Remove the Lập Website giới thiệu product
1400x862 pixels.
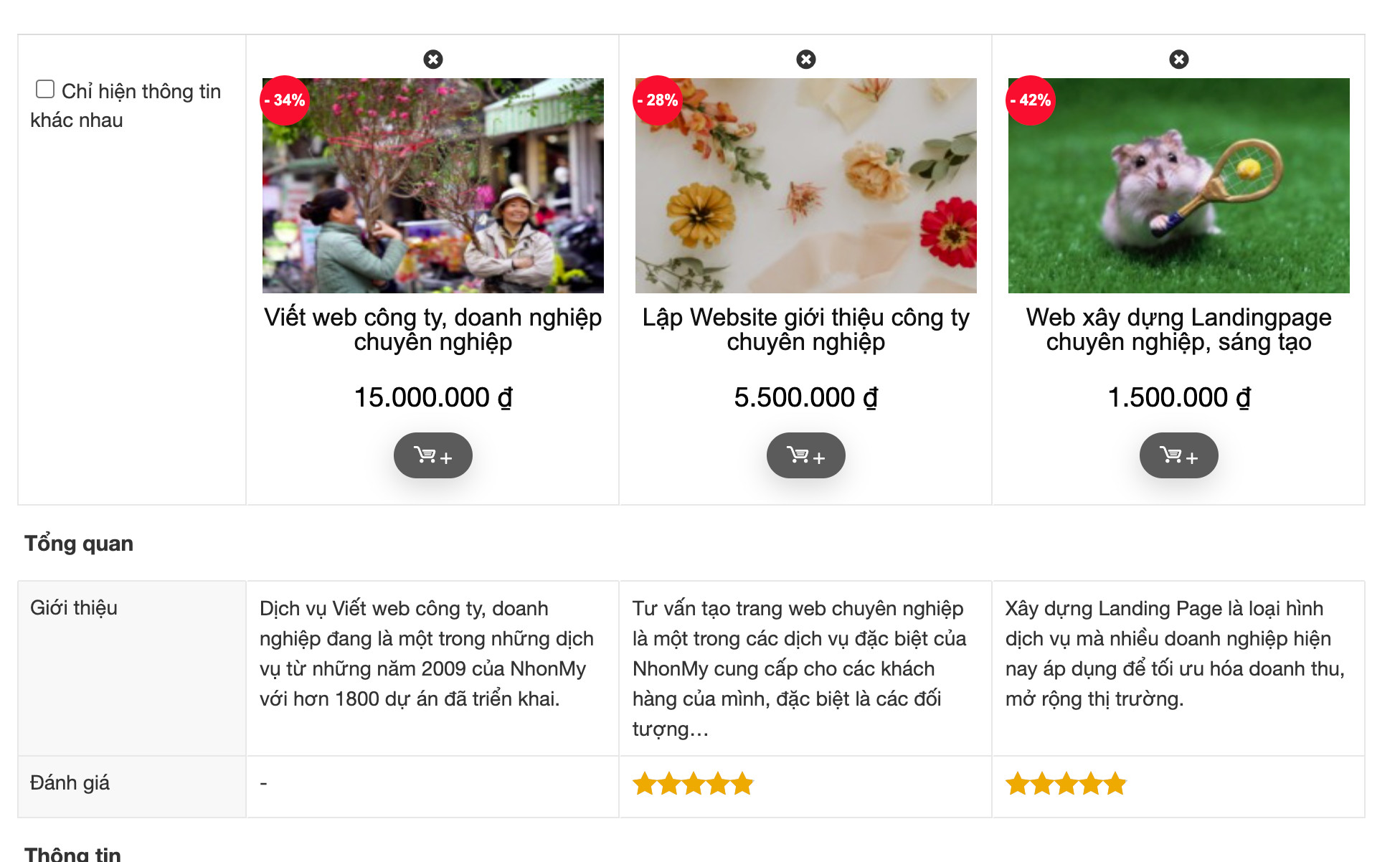[806, 60]
